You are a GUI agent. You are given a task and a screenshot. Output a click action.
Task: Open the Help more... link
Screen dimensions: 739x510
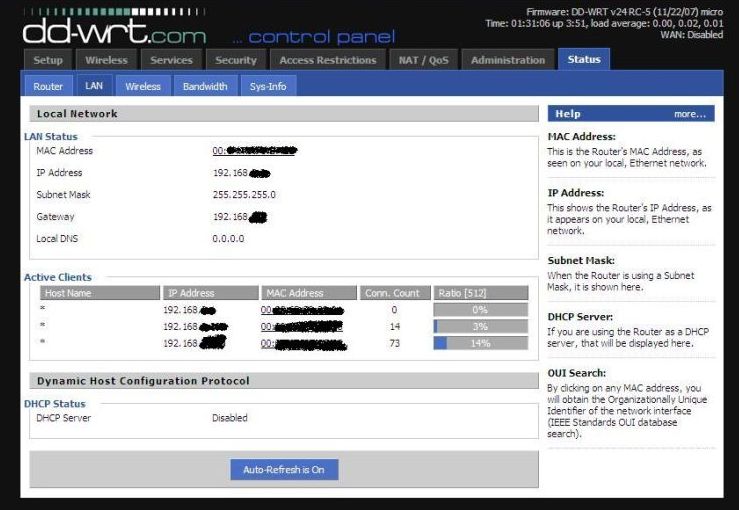[690, 114]
